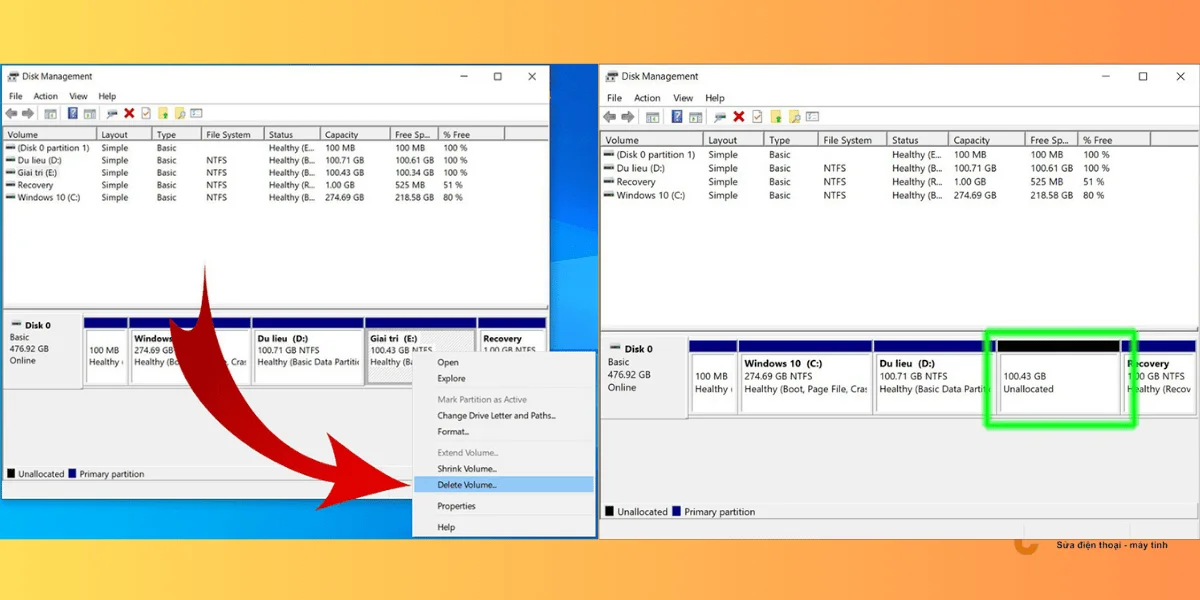
Task: Open the View menu in the left window
Action: coord(77,96)
